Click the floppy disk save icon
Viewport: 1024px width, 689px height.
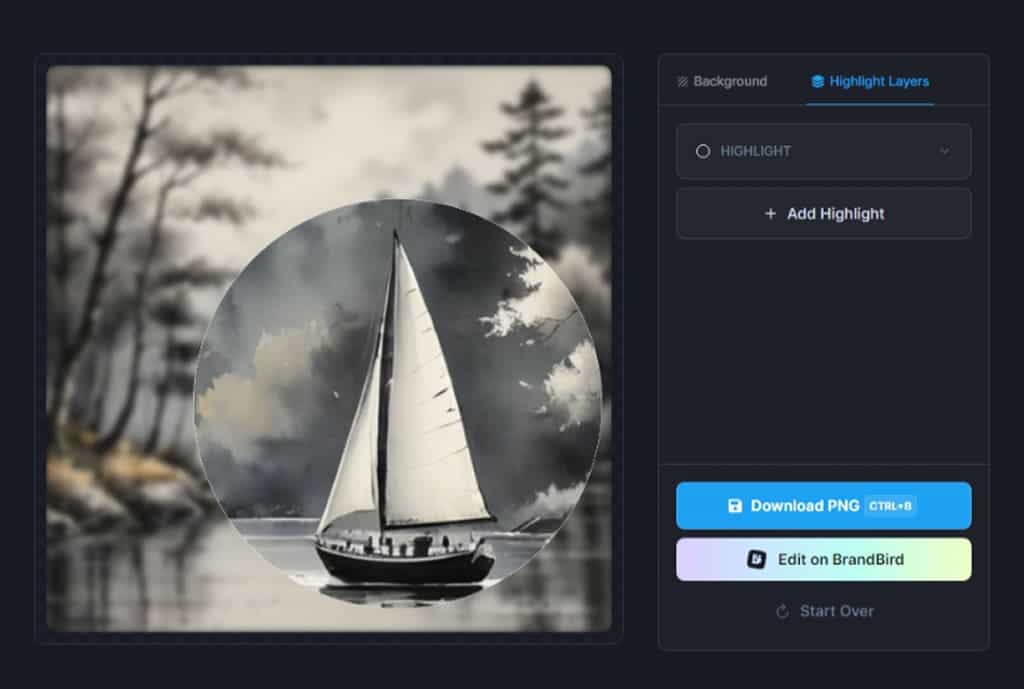coord(735,506)
